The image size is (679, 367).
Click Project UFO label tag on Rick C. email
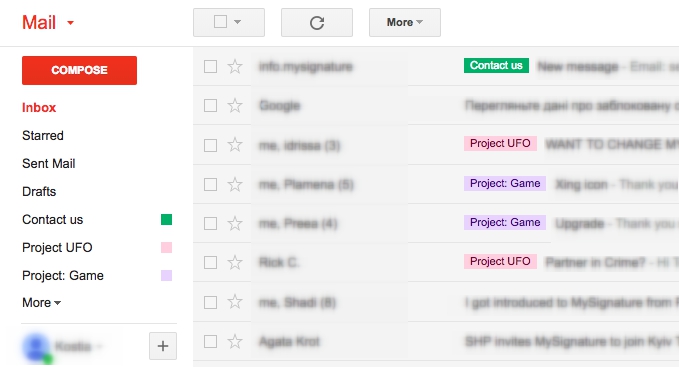click(500, 261)
